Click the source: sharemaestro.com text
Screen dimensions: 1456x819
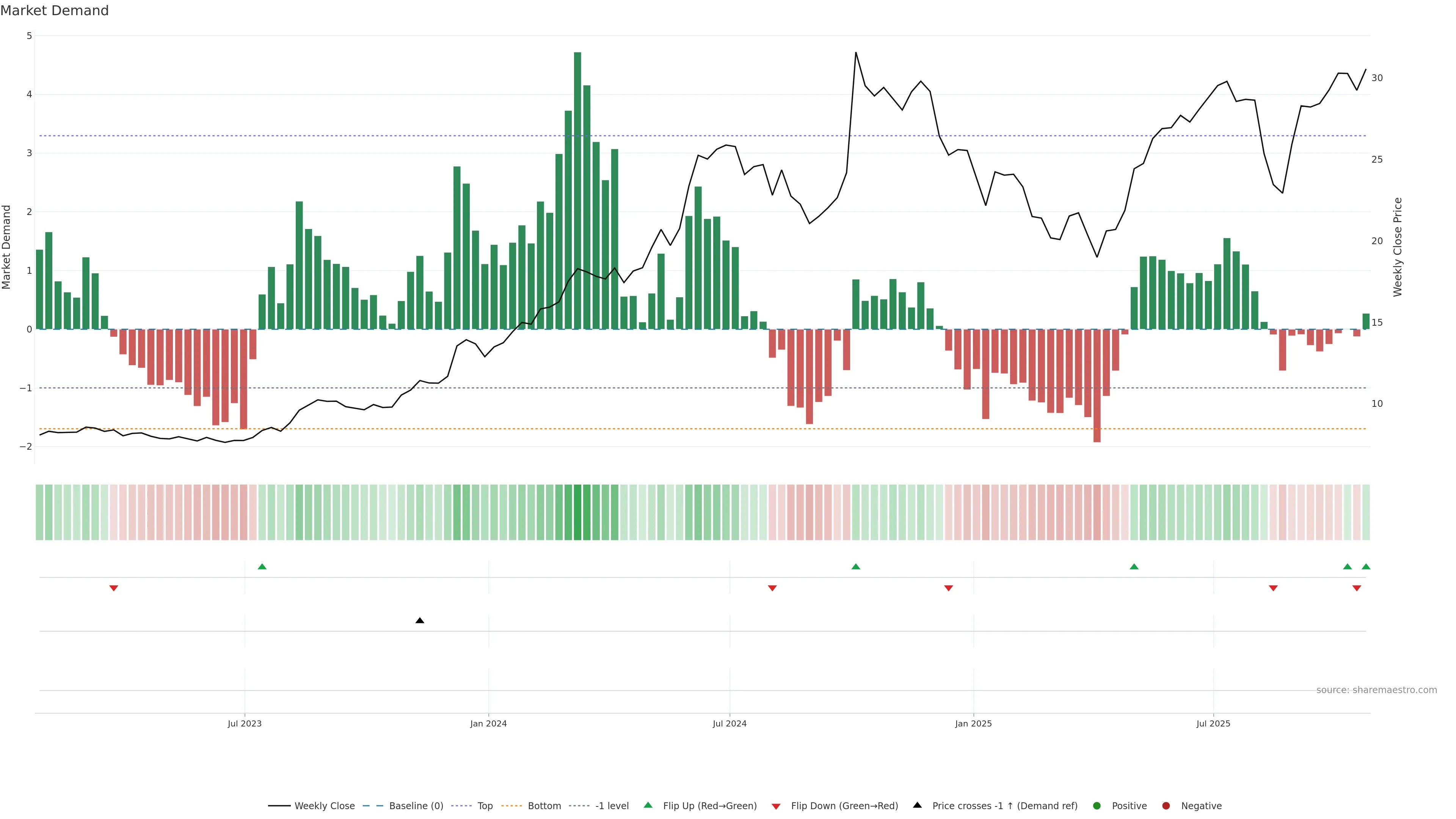1376,690
